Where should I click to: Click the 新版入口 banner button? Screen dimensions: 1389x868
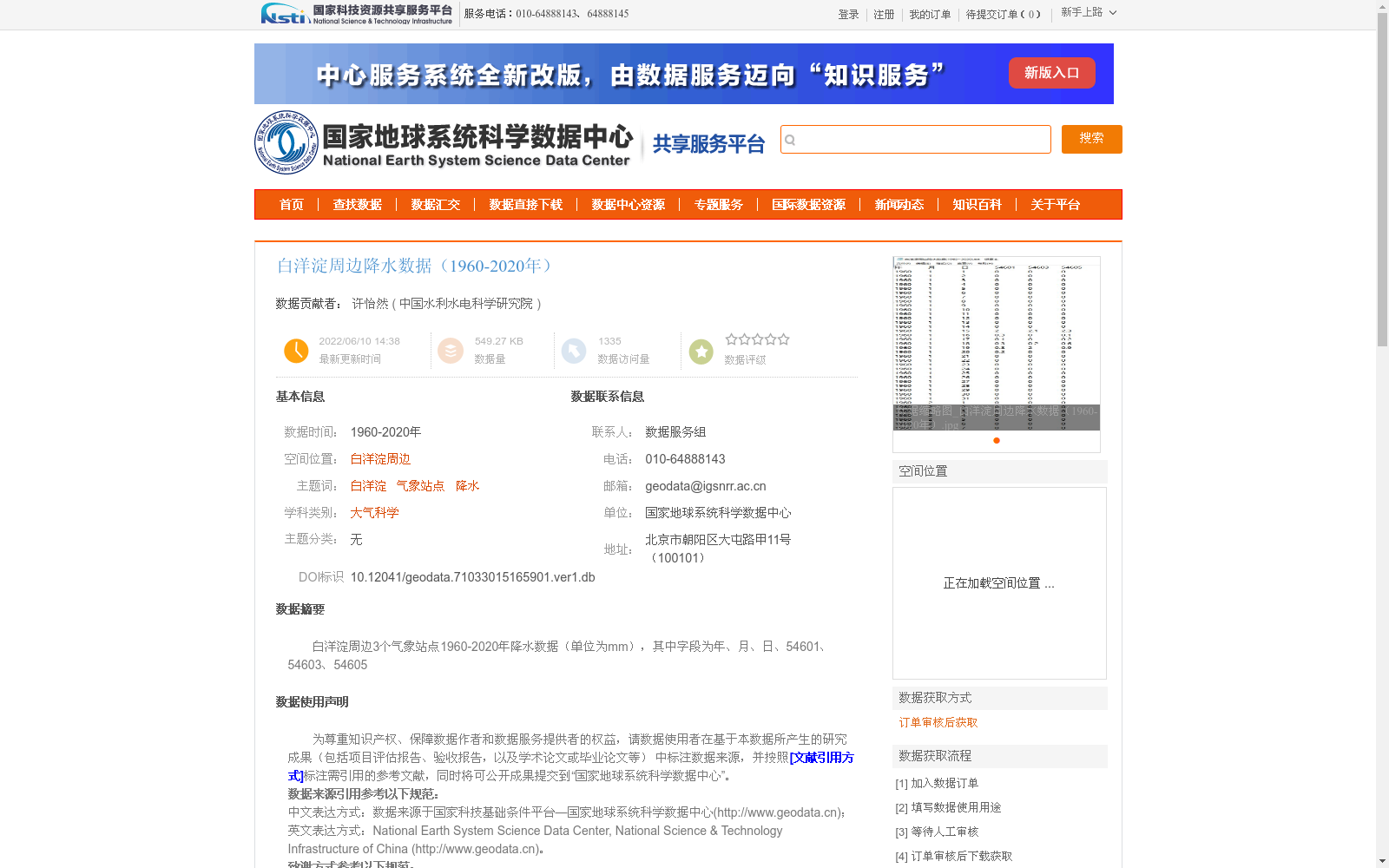pyautogui.click(x=1052, y=73)
